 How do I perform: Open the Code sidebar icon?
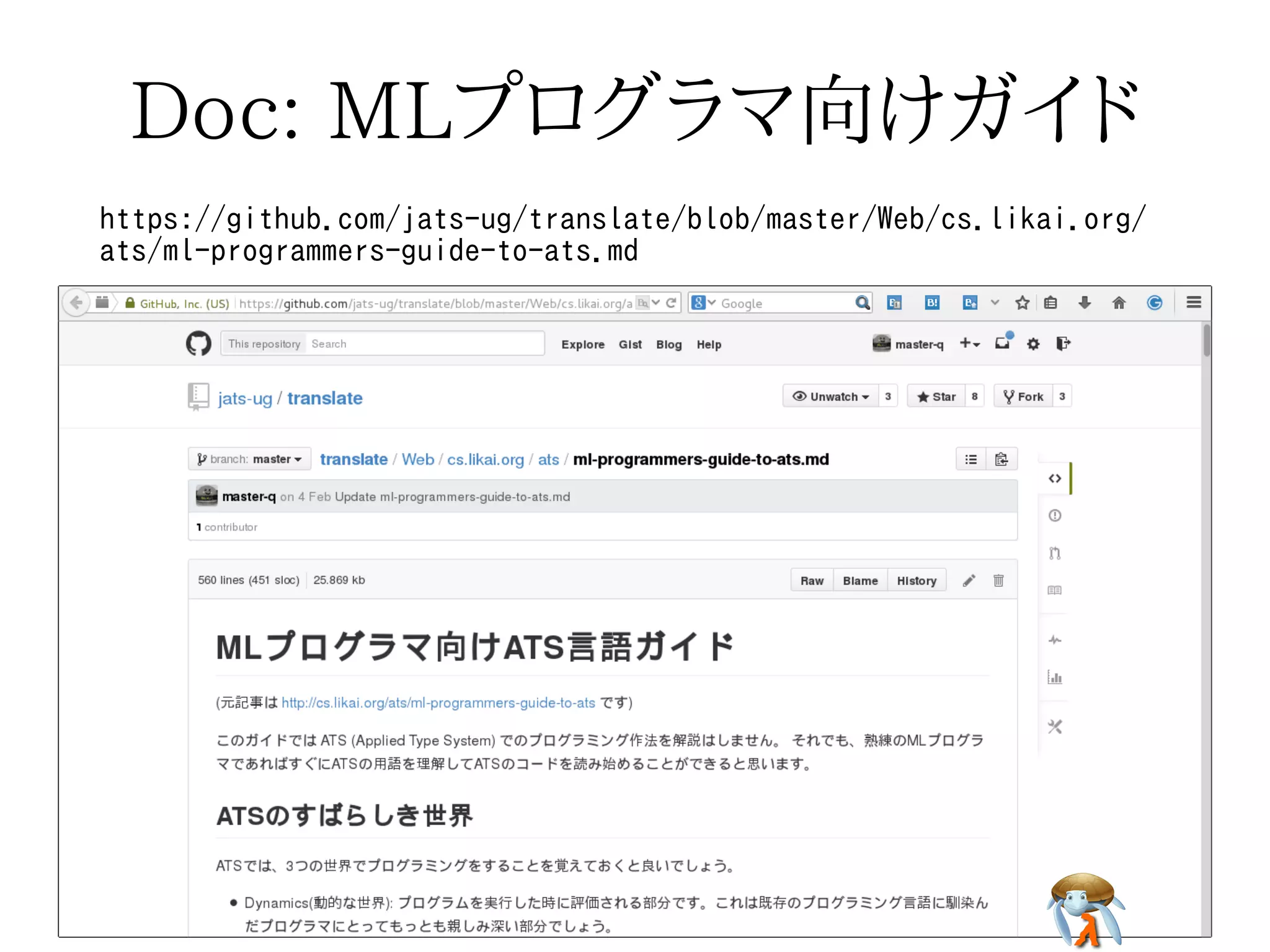click(x=1055, y=478)
